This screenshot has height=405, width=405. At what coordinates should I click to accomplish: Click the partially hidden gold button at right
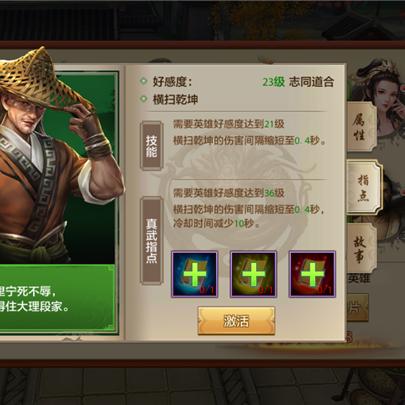[357, 308]
